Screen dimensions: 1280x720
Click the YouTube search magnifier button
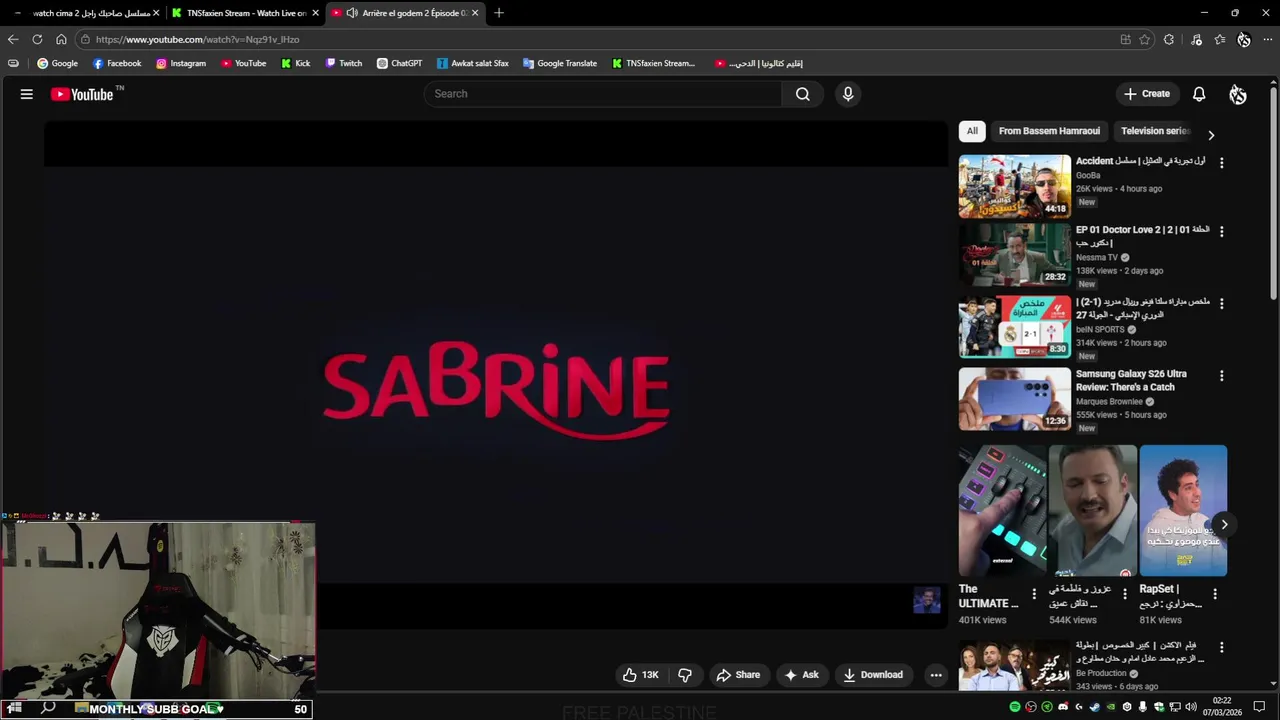coord(802,94)
